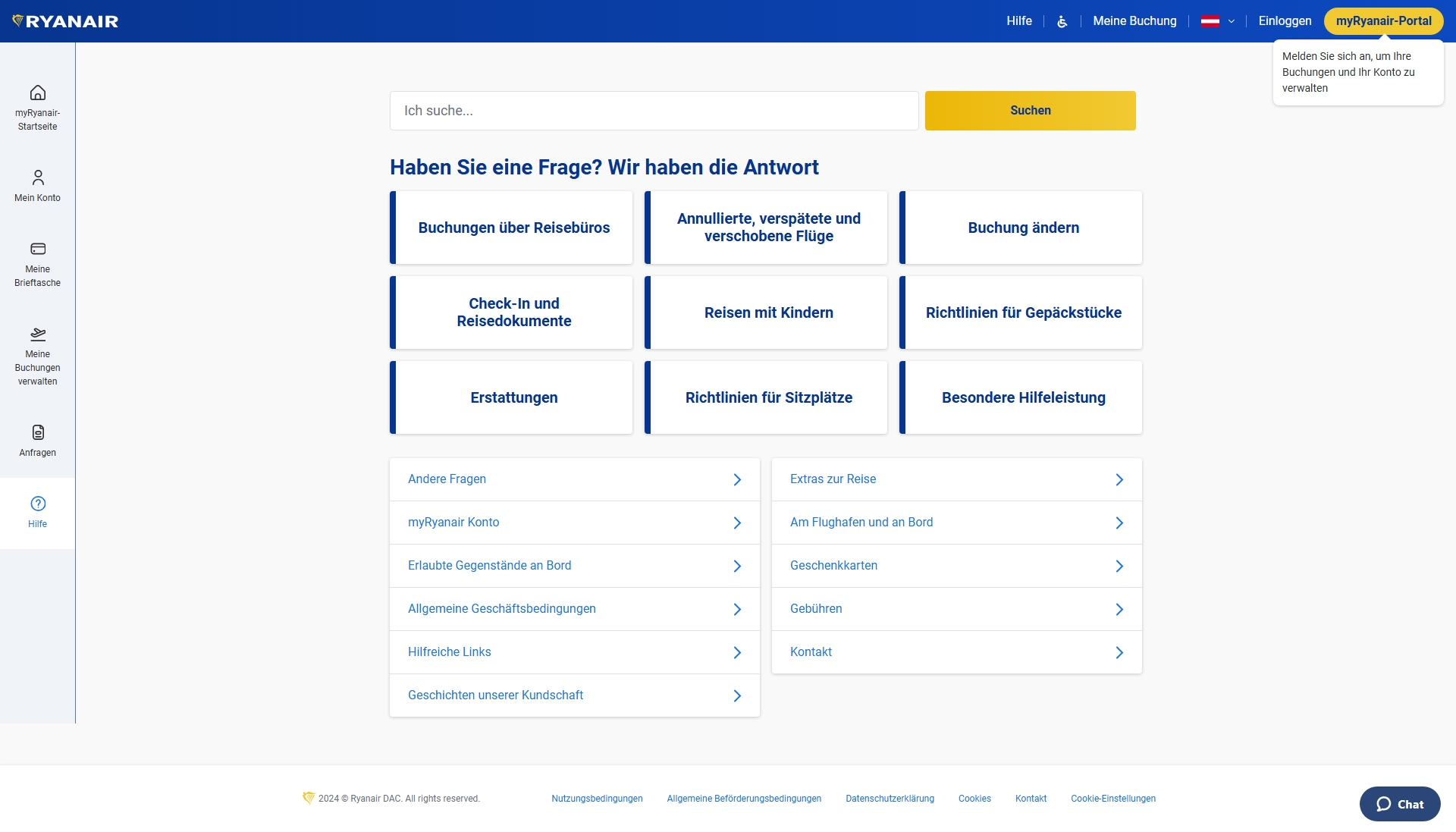Click Einloggen in the header
Image resolution: width=1456 pixels, height=832 pixels.
coord(1285,21)
